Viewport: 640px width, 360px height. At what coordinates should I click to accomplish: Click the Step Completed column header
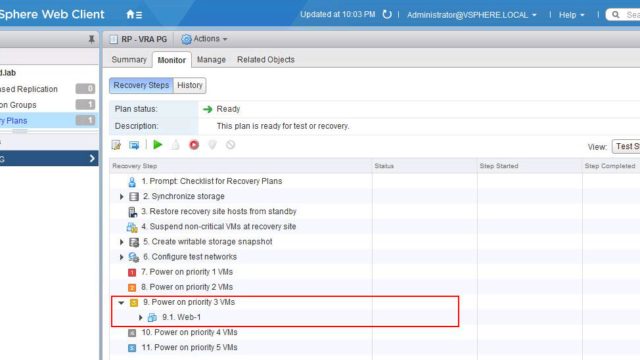pyautogui.click(x=611, y=166)
